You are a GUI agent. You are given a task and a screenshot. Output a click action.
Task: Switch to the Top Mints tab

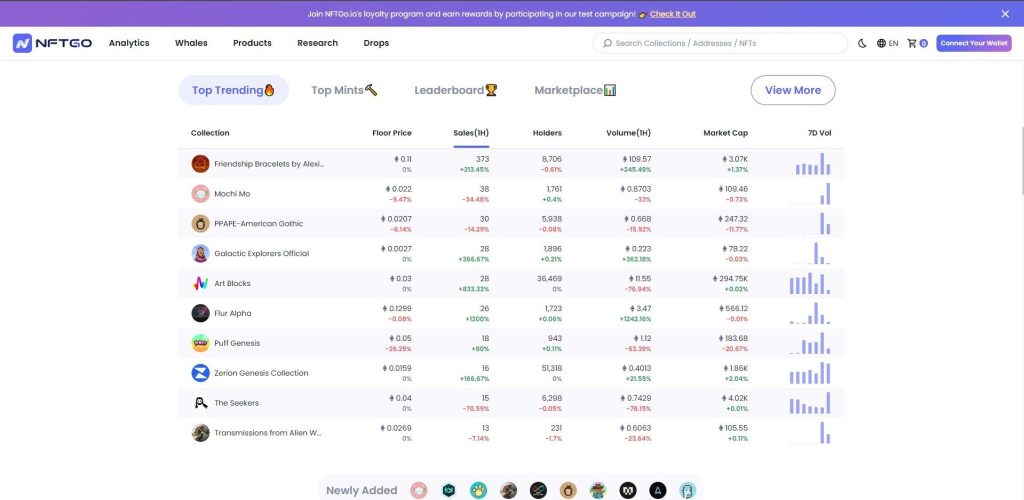point(344,90)
